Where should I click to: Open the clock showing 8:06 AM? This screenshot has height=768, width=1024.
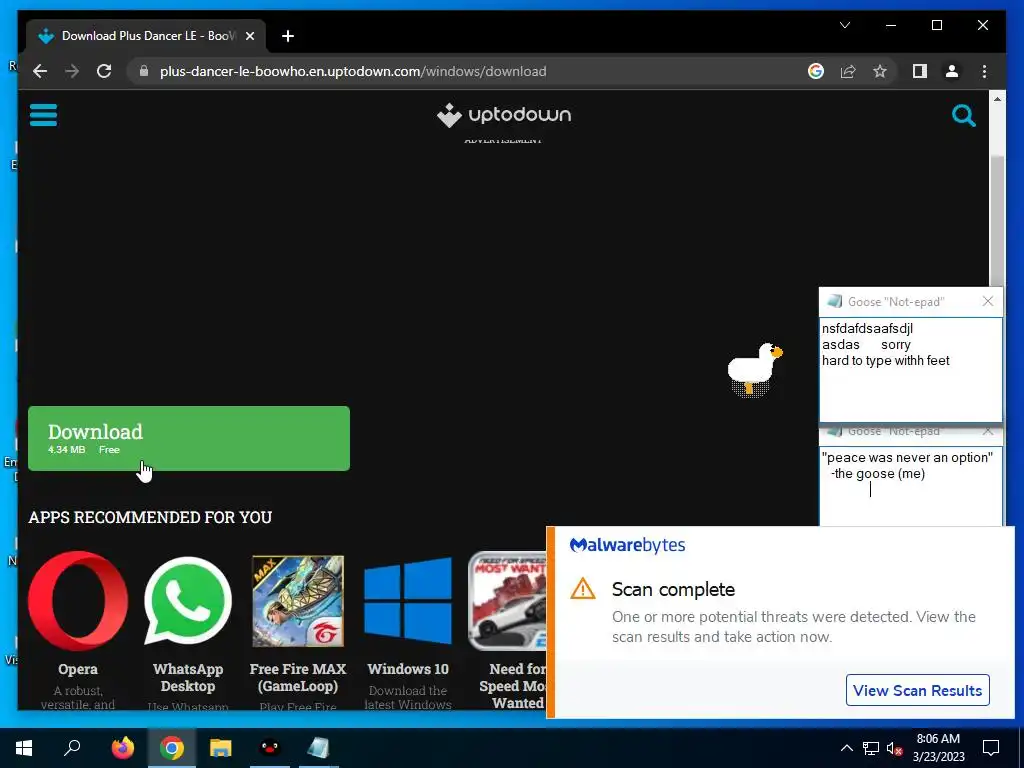click(x=938, y=748)
